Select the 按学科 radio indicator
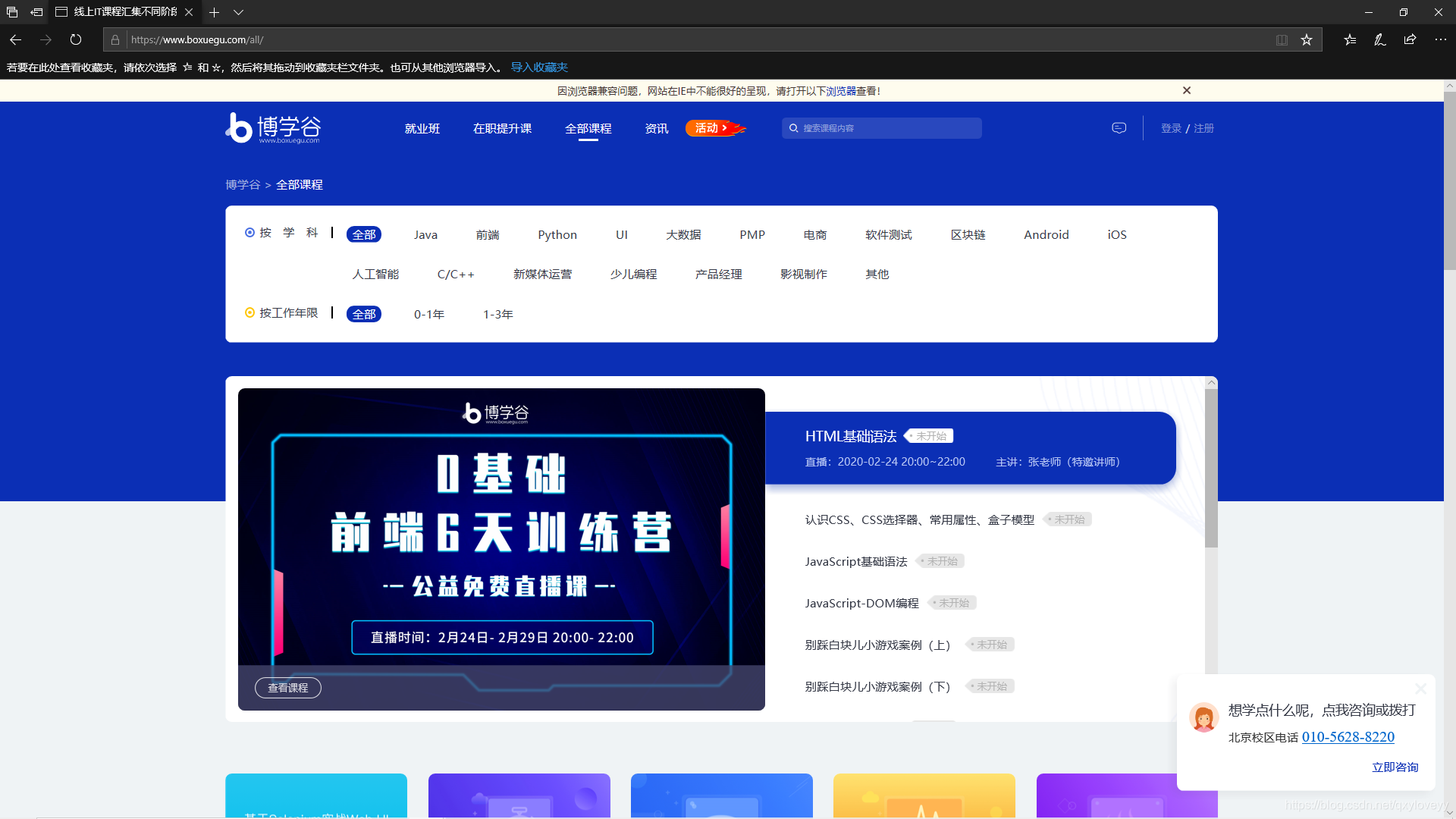Screen dimensions: 1456x819 (250, 232)
